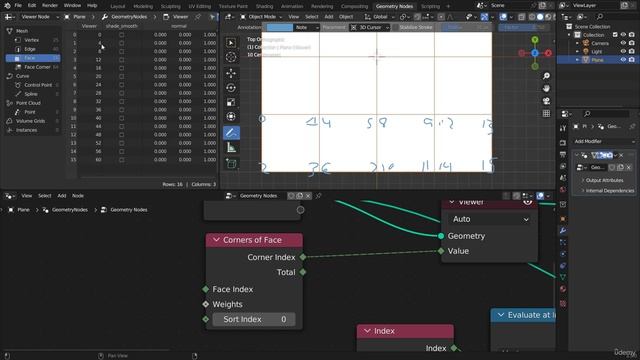Click the viewport zoom magnifier icon

pos(546,76)
